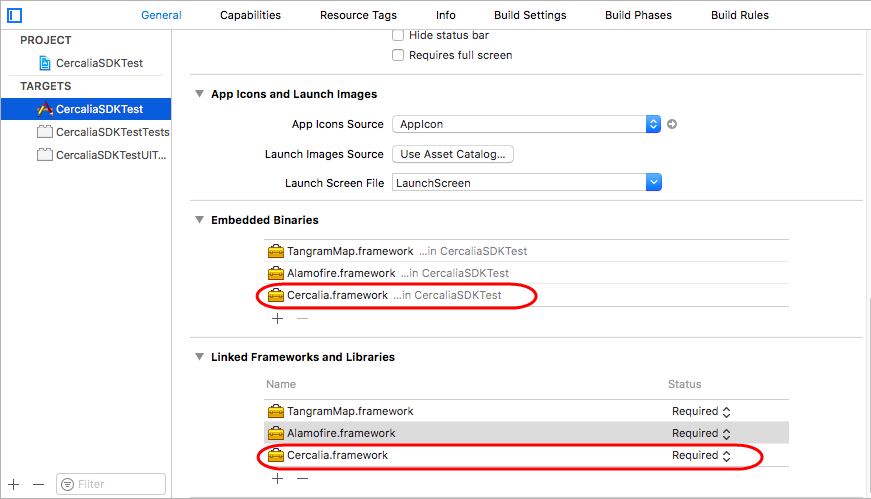Switch to the Resource Tags tab

click(358, 15)
